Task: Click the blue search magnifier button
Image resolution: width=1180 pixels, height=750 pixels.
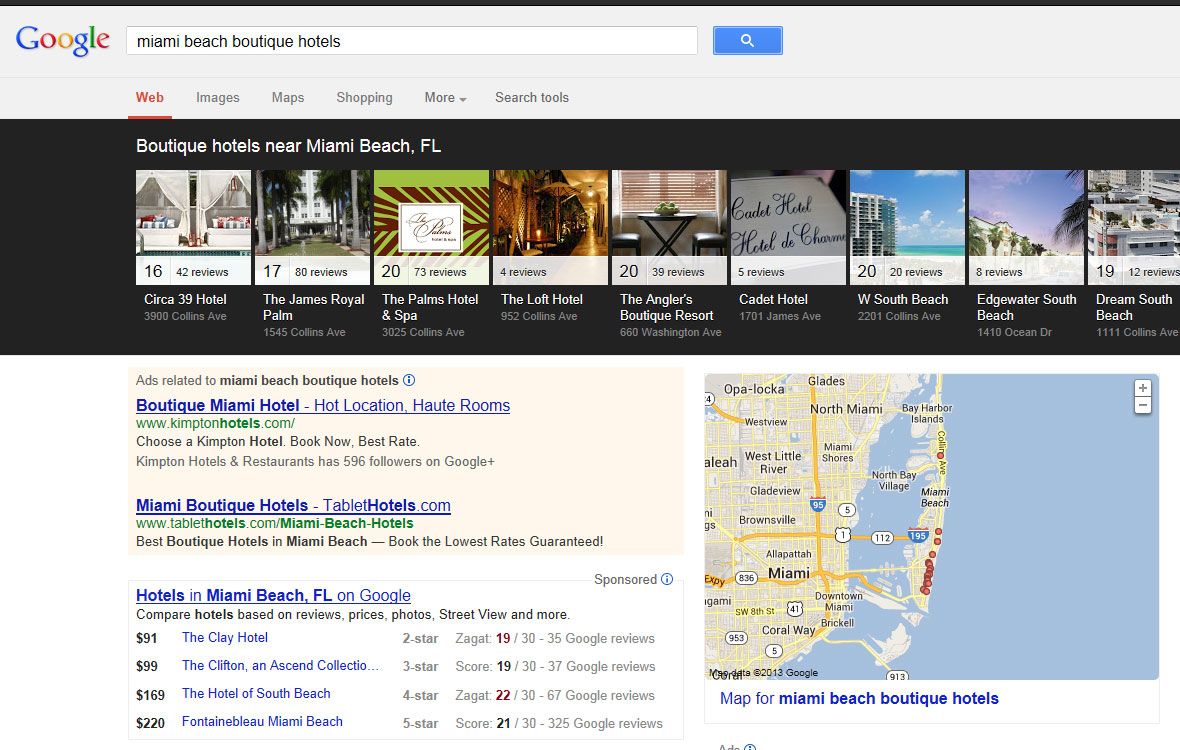Action: tap(747, 40)
